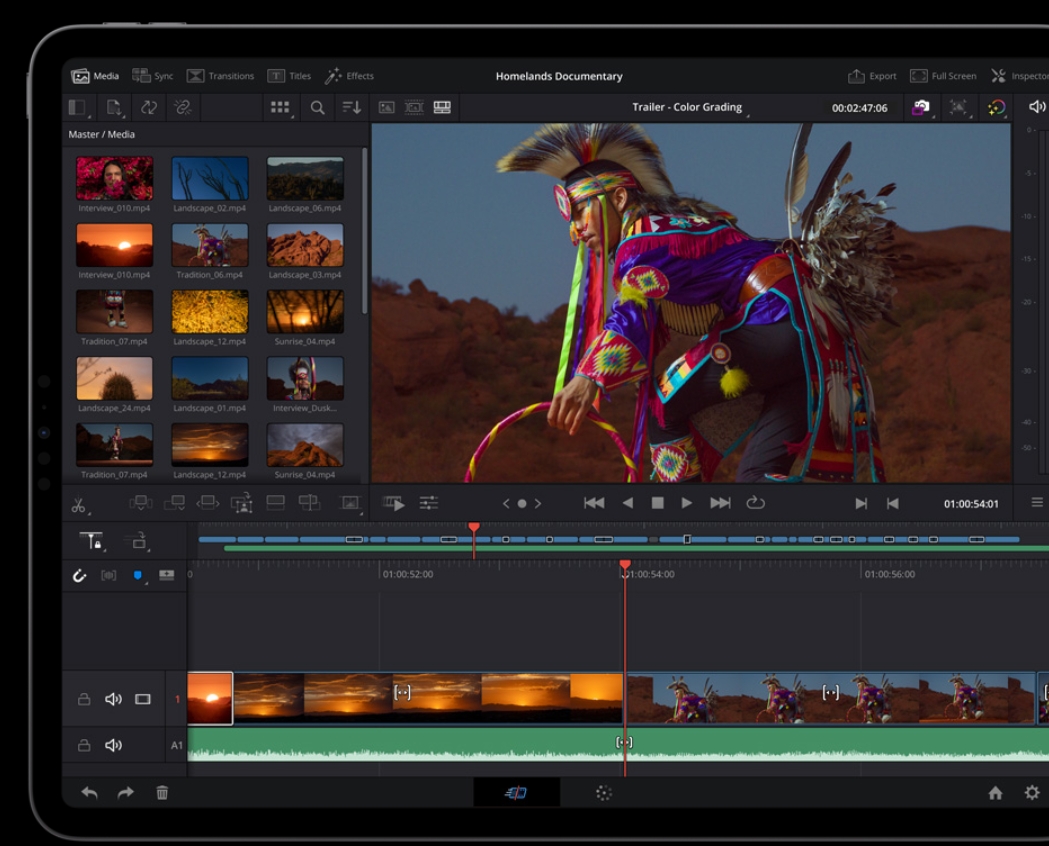Click the smart insert edit icon
The width and height of the screenshot is (1049, 846).
(140, 503)
